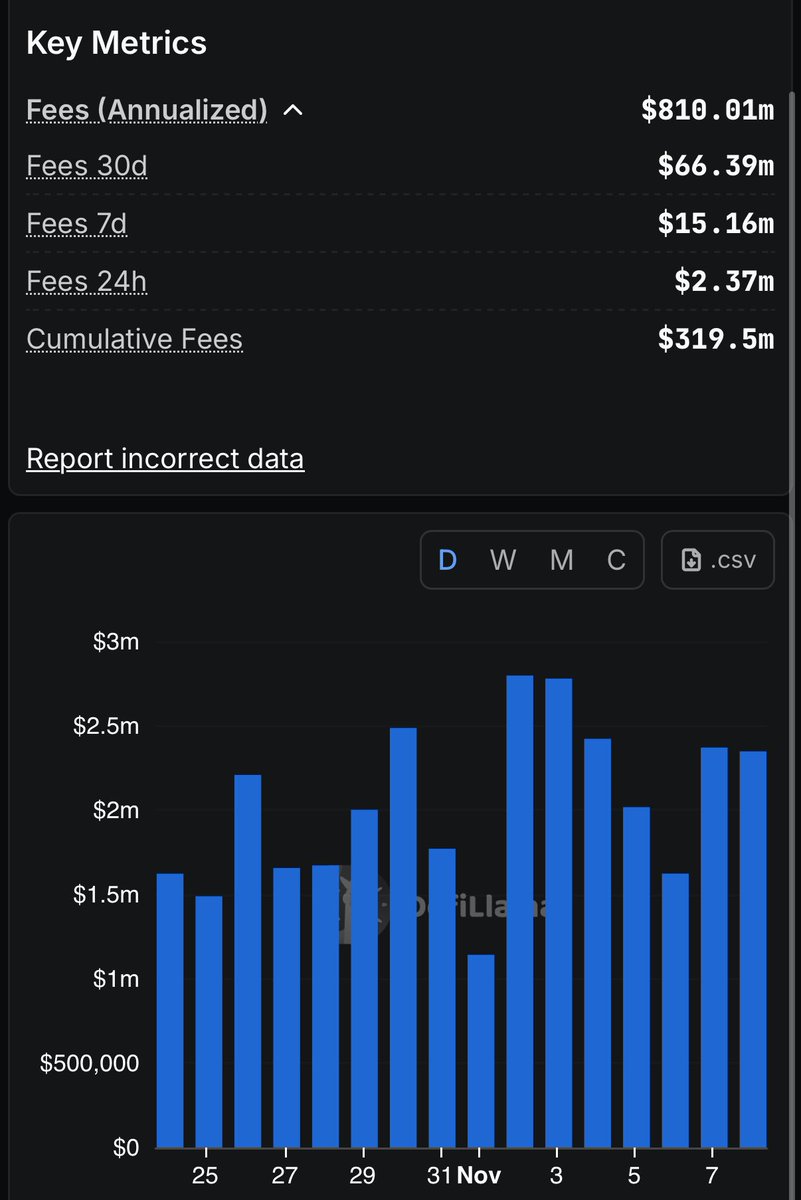The height and width of the screenshot is (1200, 801).
Task: Click the Nov x-axis label
Action: click(x=479, y=1175)
